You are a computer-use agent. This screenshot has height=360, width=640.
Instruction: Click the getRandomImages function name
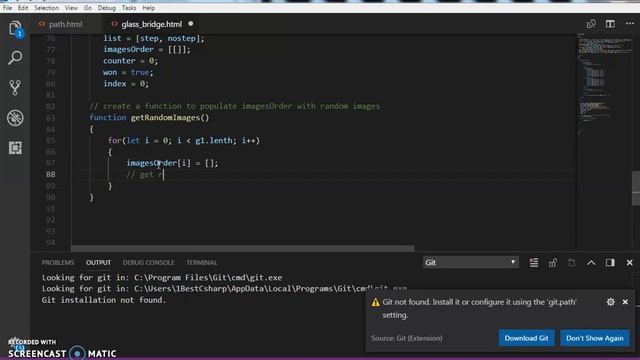tap(166, 118)
